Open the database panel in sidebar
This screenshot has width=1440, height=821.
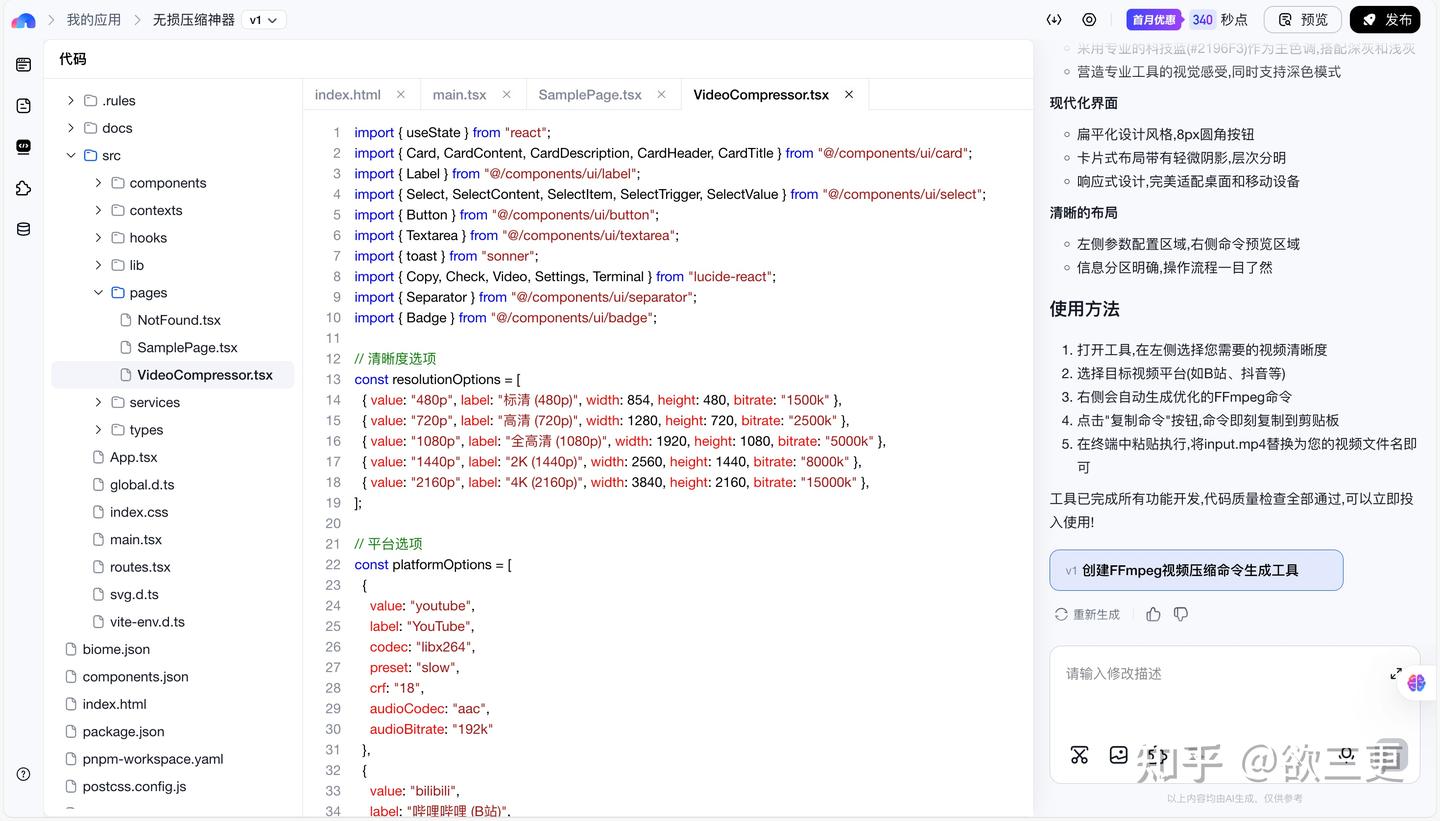click(x=23, y=228)
